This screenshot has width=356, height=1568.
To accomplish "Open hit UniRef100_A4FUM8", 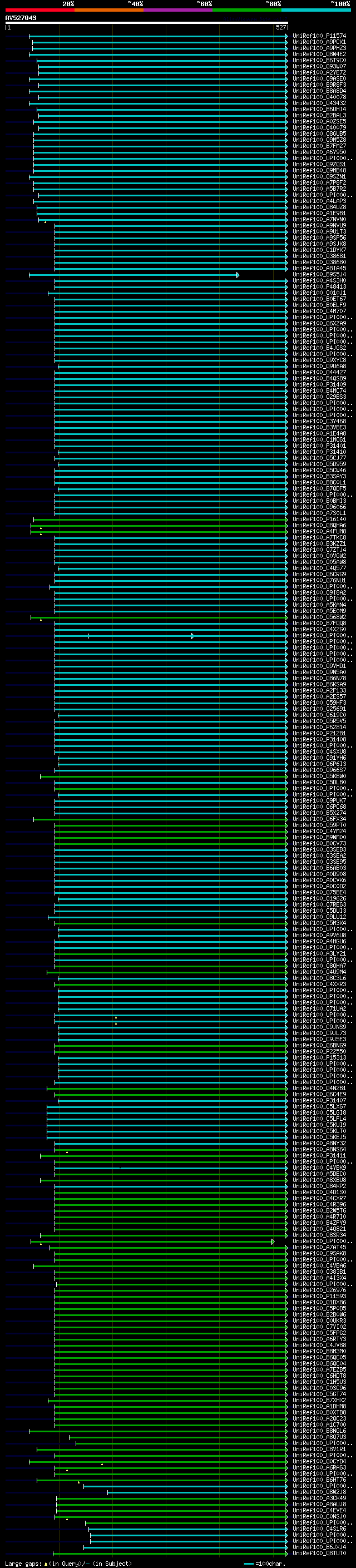I will coord(319,532).
